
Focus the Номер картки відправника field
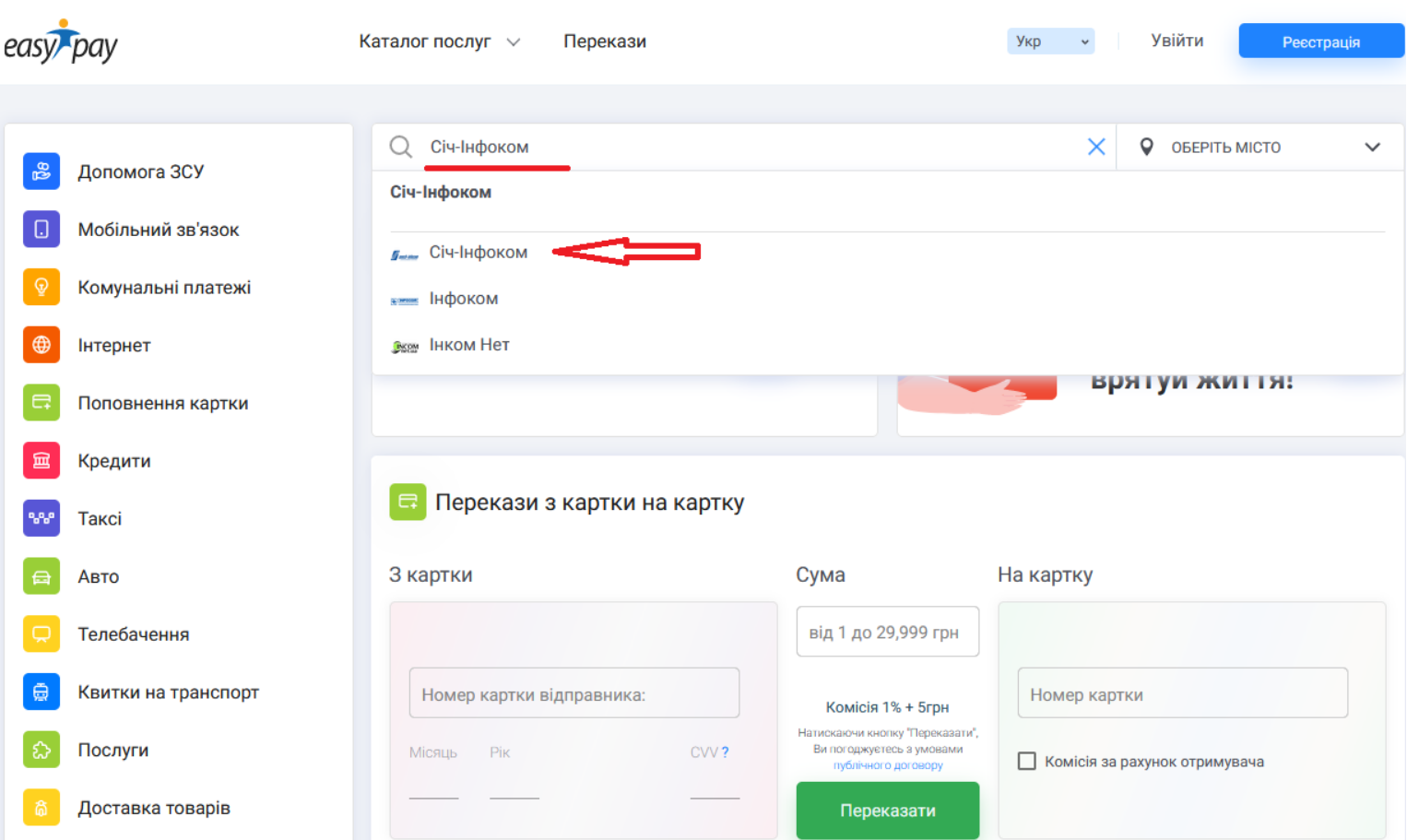pyautogui.click(x=573, y=694)
